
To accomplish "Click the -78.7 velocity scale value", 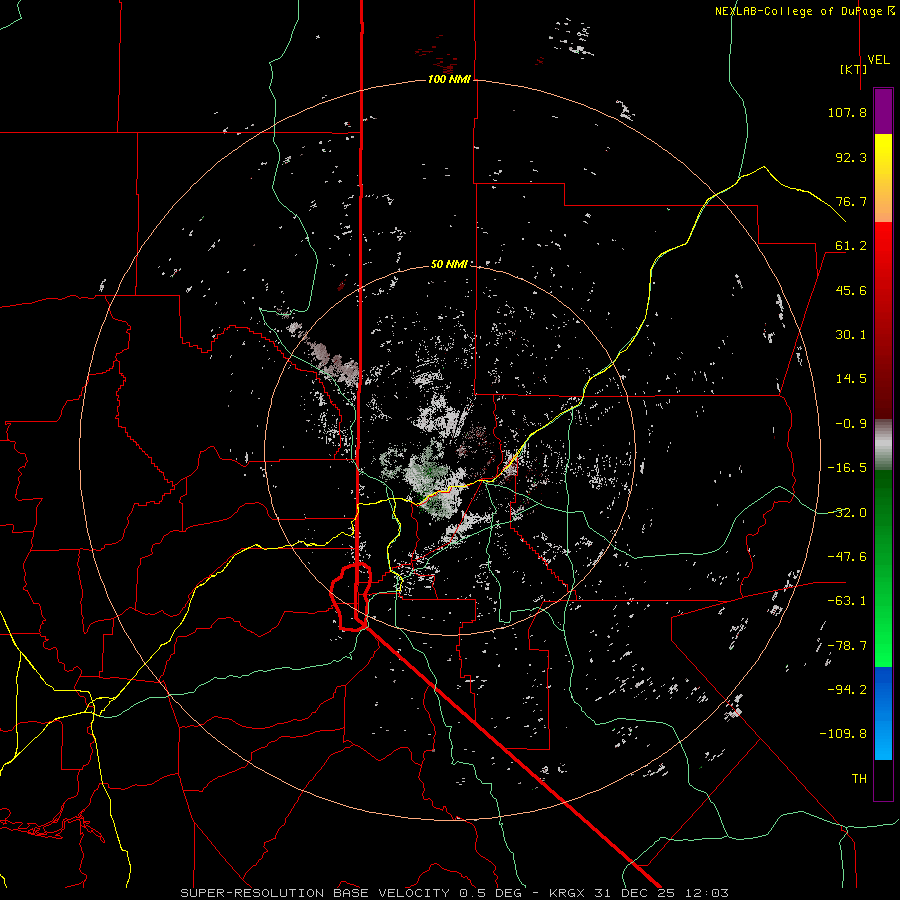I will point(847,646).
